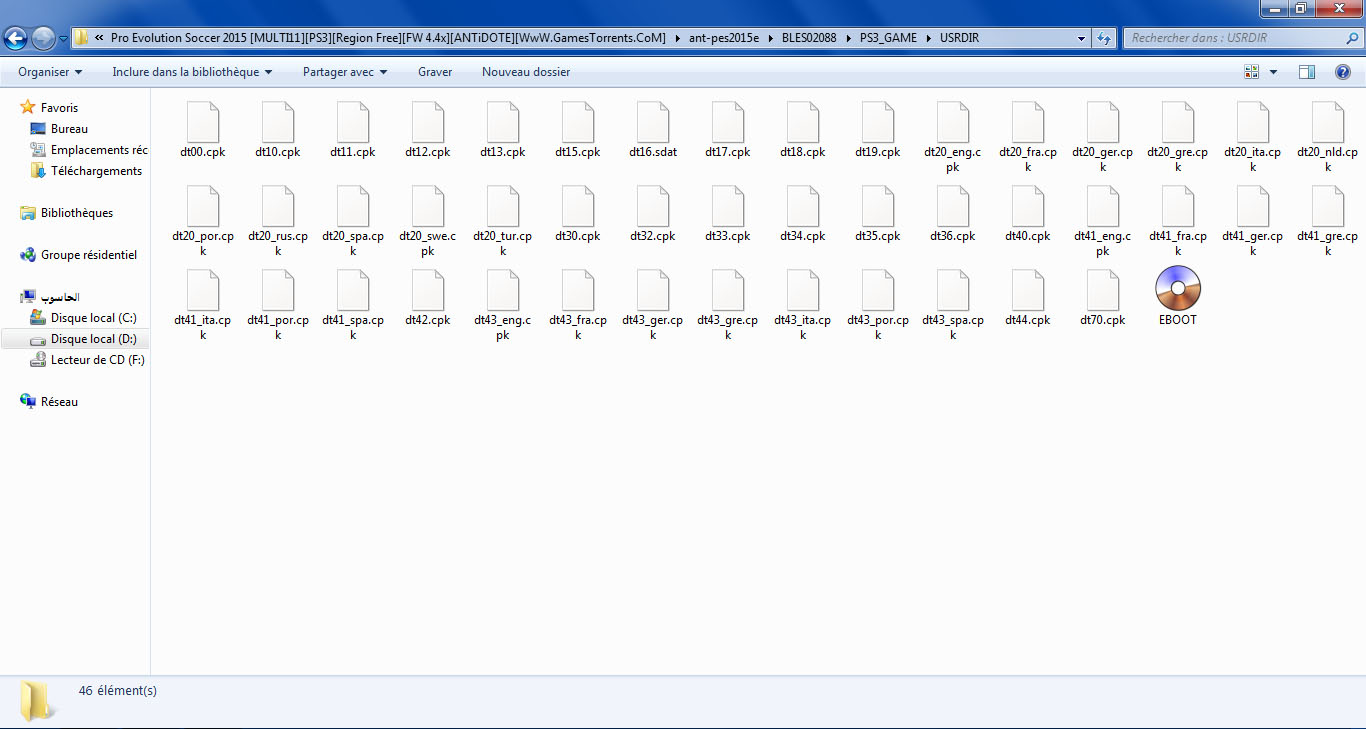Click the refresh button beside address bar
This screenshot has height=729, width=1366.
click(x=1104, y=39)
